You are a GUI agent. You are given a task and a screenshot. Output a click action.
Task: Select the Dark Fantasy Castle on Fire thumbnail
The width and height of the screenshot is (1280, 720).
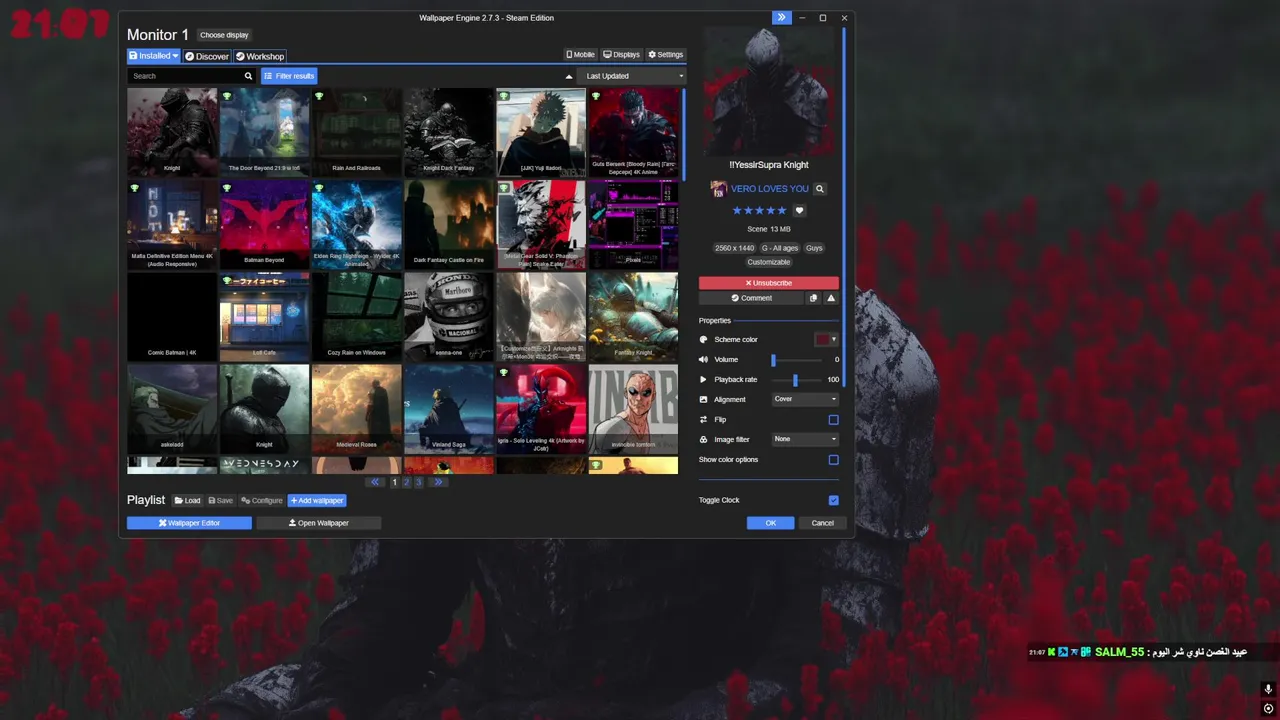449,225
